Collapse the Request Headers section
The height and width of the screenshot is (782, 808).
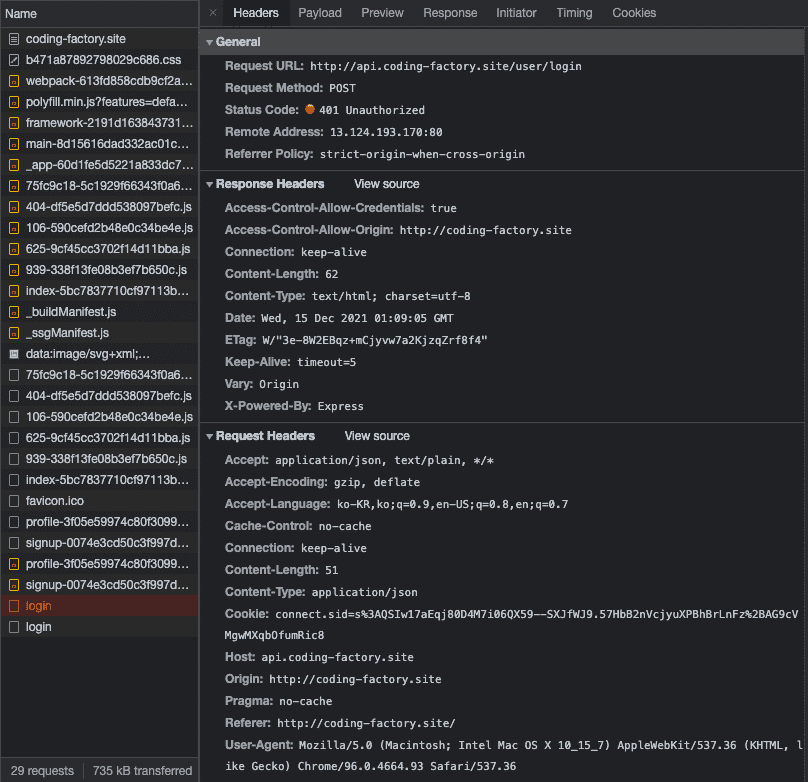(209, 436)
